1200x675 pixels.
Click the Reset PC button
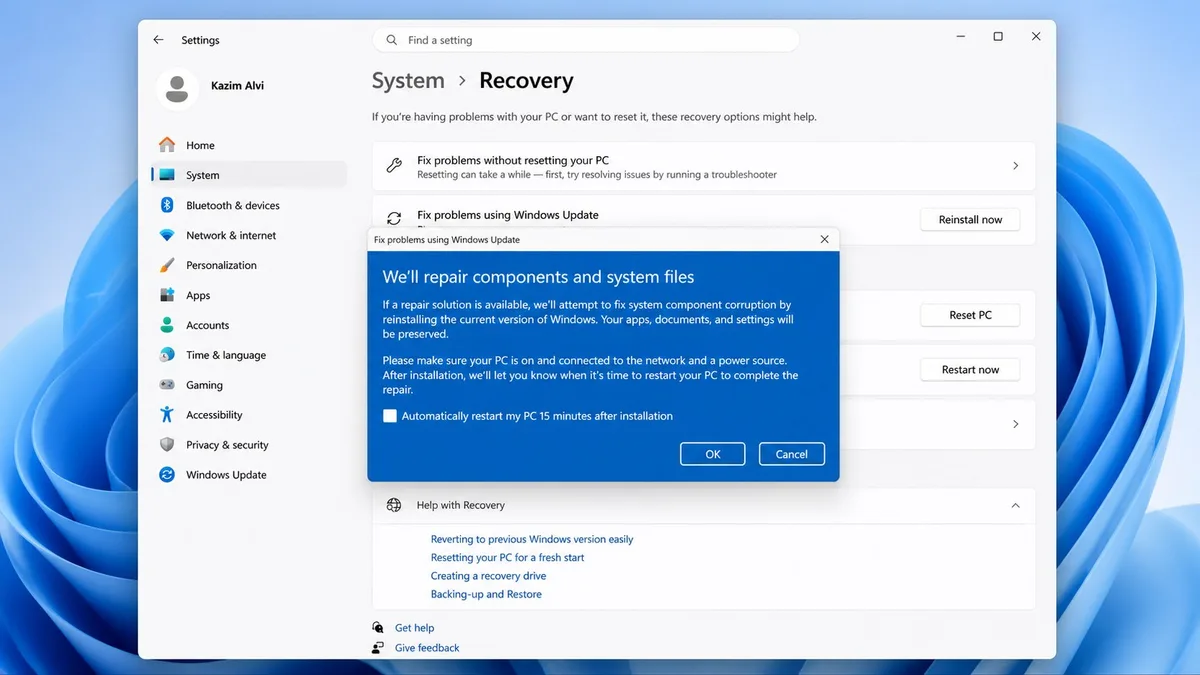click(x=970, y=315)
